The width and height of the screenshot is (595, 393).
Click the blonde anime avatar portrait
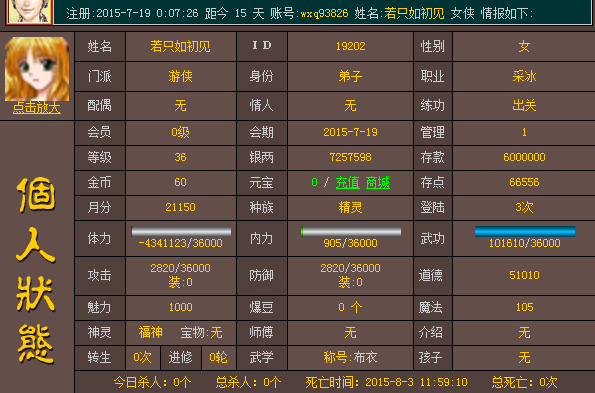click(37, 69)
